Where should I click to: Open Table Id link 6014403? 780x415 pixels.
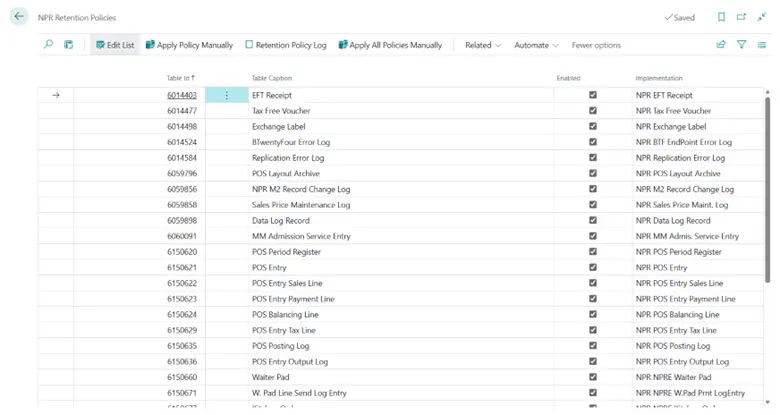click(x=181, y=95)
